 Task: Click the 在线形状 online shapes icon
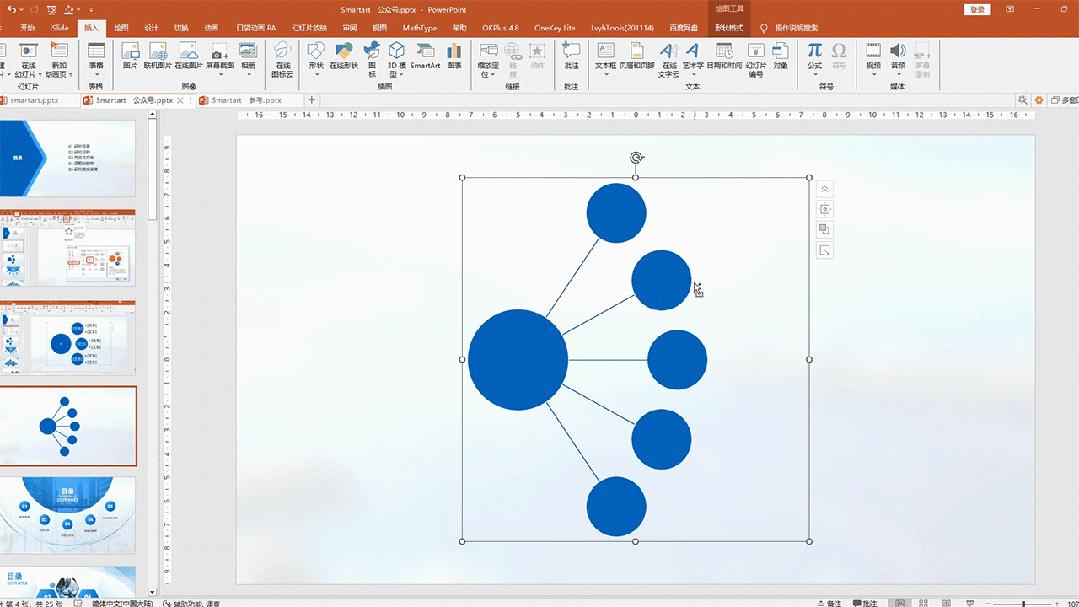(x=343, y=55)
